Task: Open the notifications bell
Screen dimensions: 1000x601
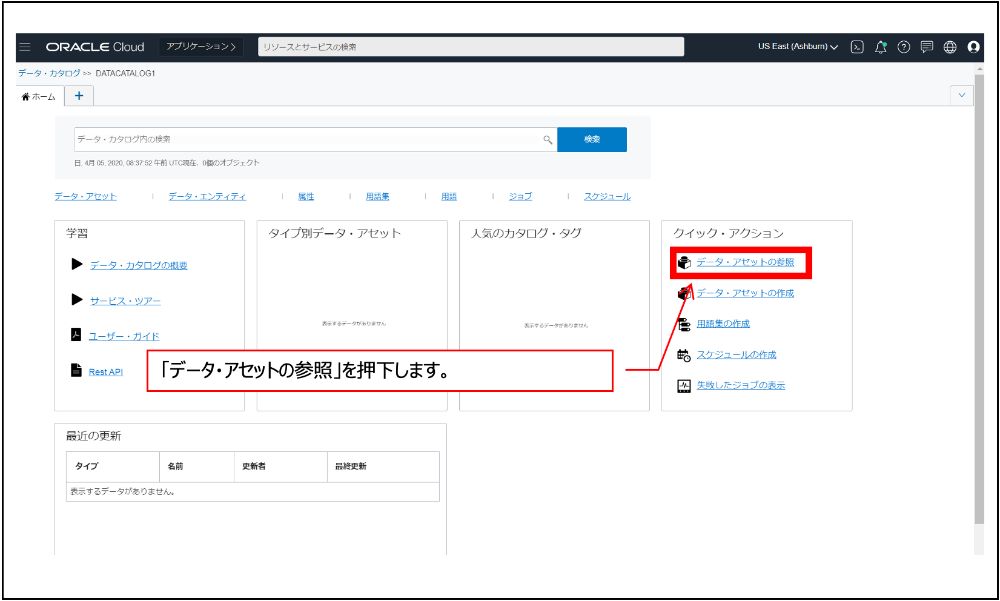Action: click(x=881, y=47)
